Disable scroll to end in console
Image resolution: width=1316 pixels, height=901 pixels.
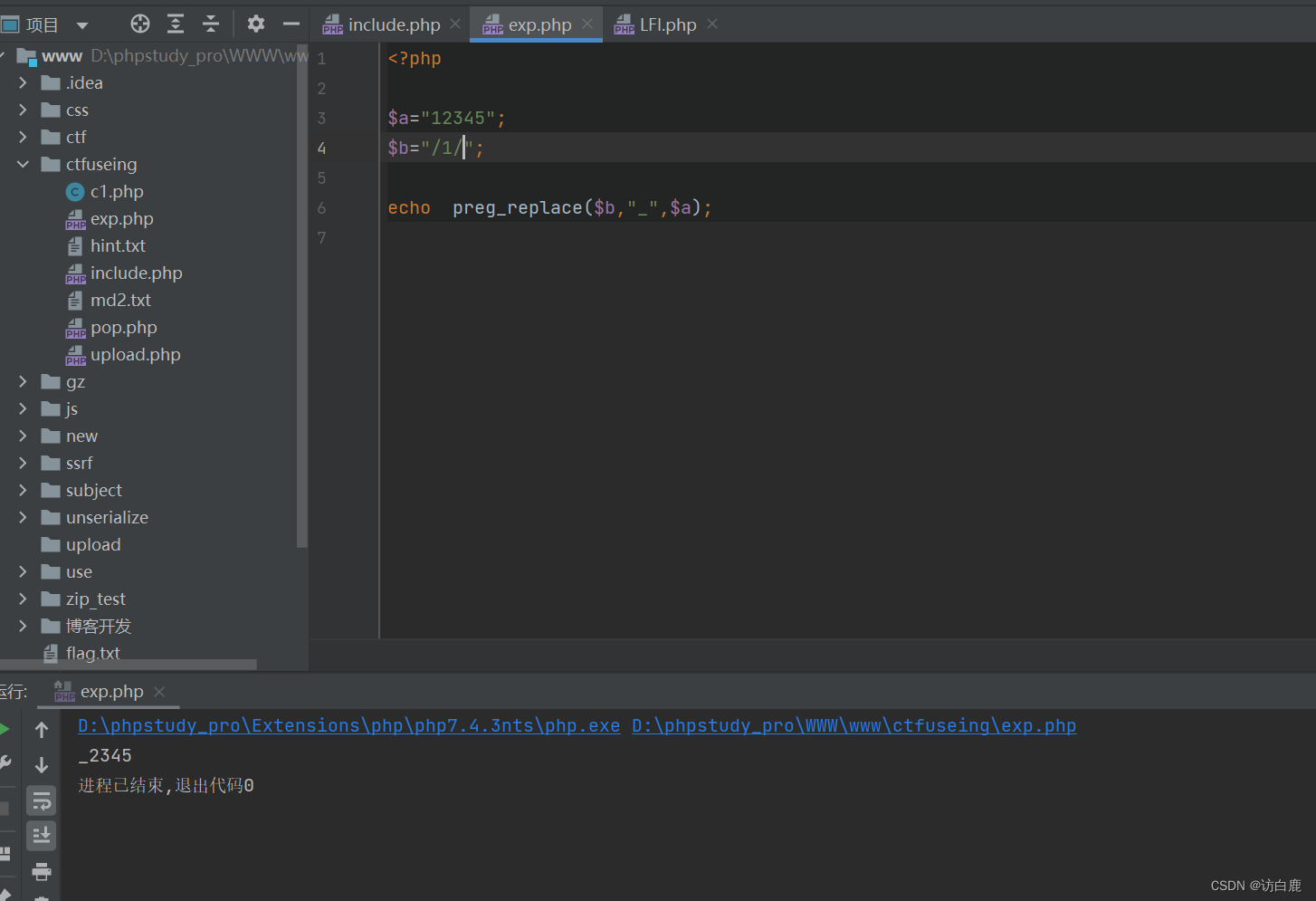pos(41,835)
